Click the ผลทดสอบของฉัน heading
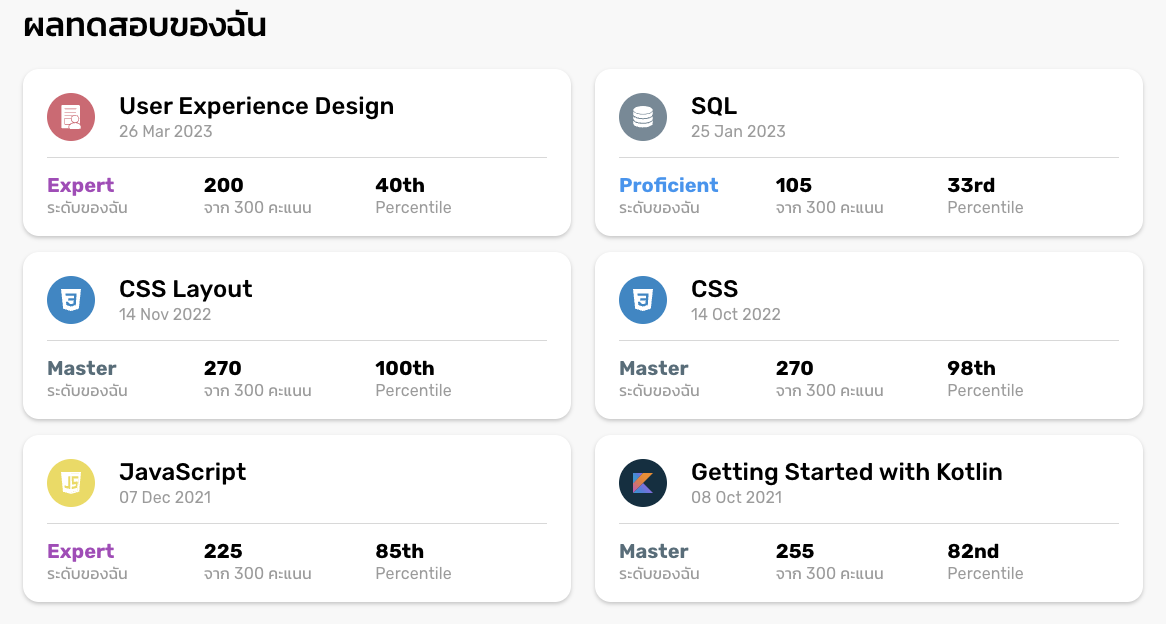Viewport: 1166px width, 624px height. pyautogui.click(x=145, y=25)
